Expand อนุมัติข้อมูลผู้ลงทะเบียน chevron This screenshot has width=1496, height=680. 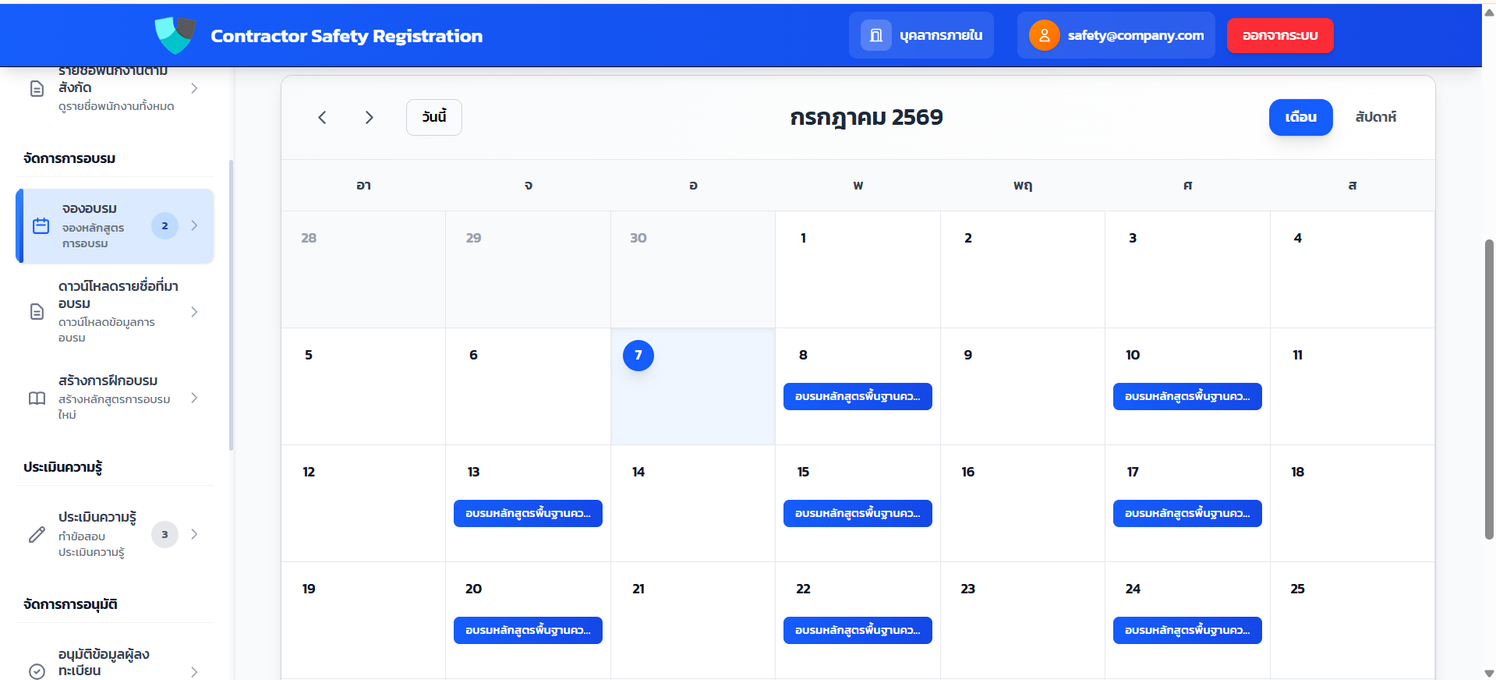pyautogui.click(x=194, y=672)
